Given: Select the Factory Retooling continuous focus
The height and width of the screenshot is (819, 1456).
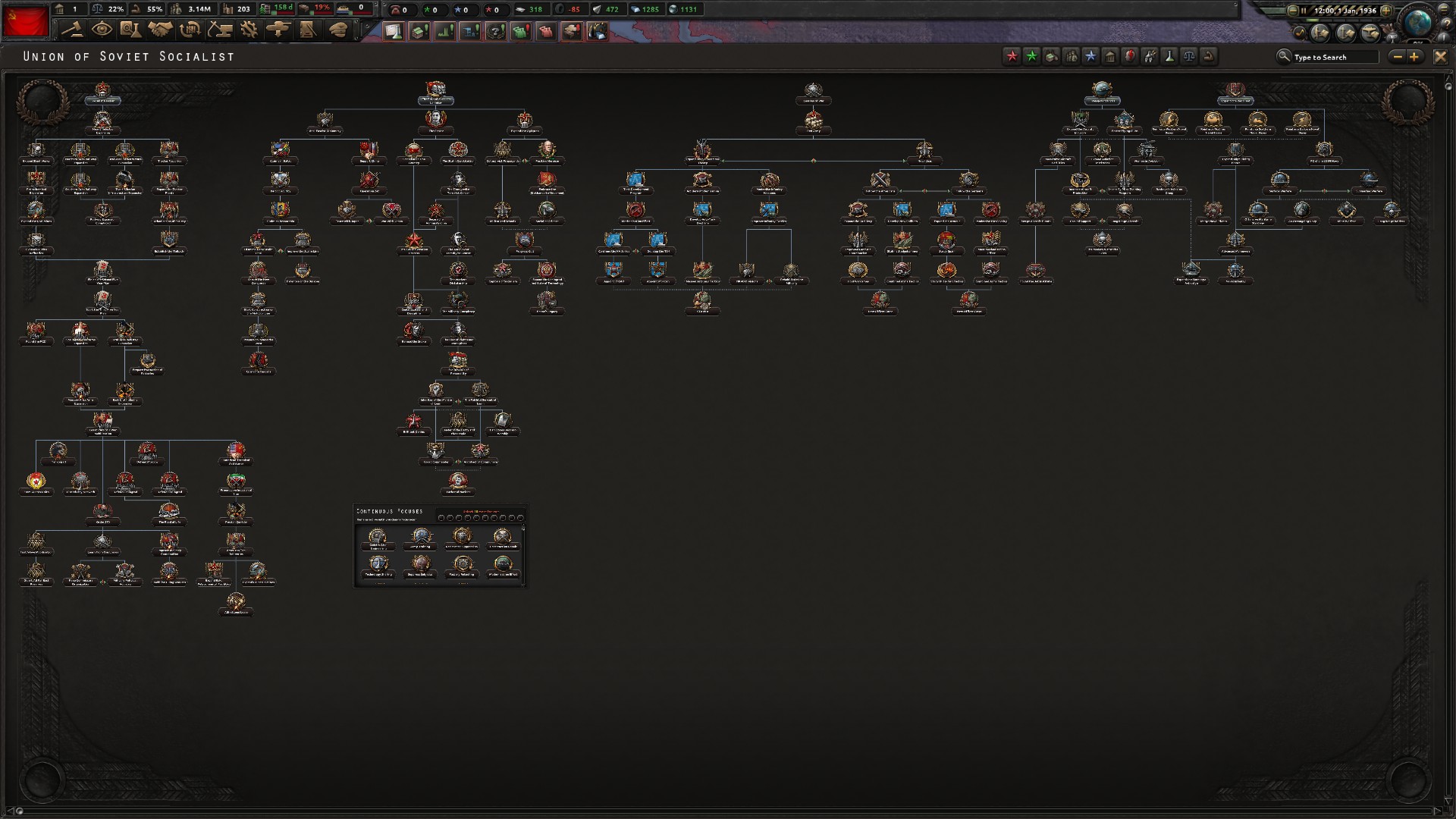Looking at the screenshot, I should [x=462, y=566].
